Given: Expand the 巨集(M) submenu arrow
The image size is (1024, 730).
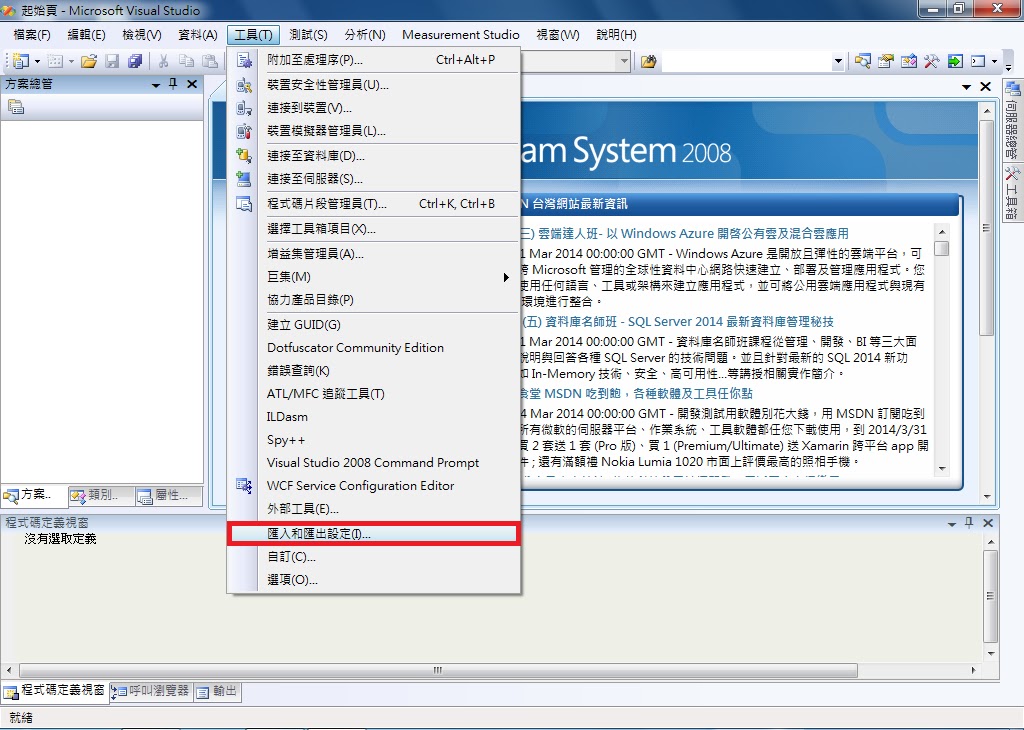Looking at the screenshot, I should 506,277.
